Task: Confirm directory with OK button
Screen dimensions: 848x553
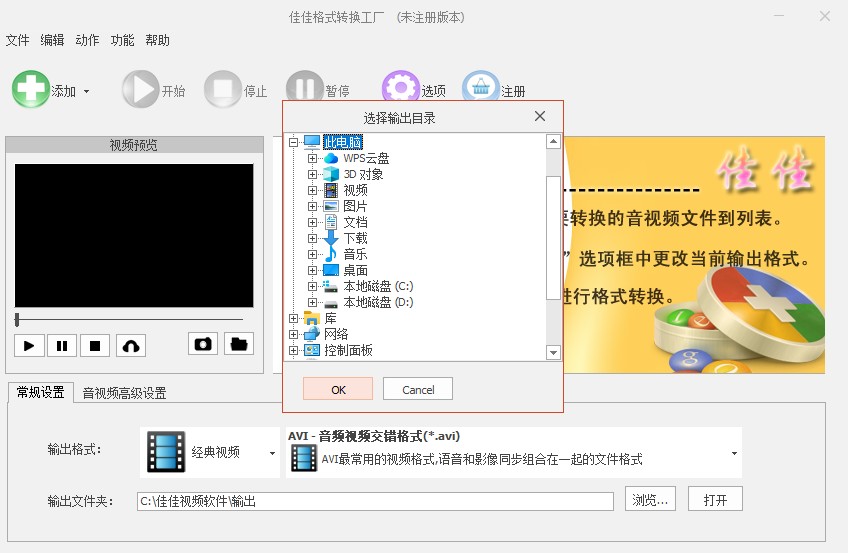Action: (x=338, y=389)
